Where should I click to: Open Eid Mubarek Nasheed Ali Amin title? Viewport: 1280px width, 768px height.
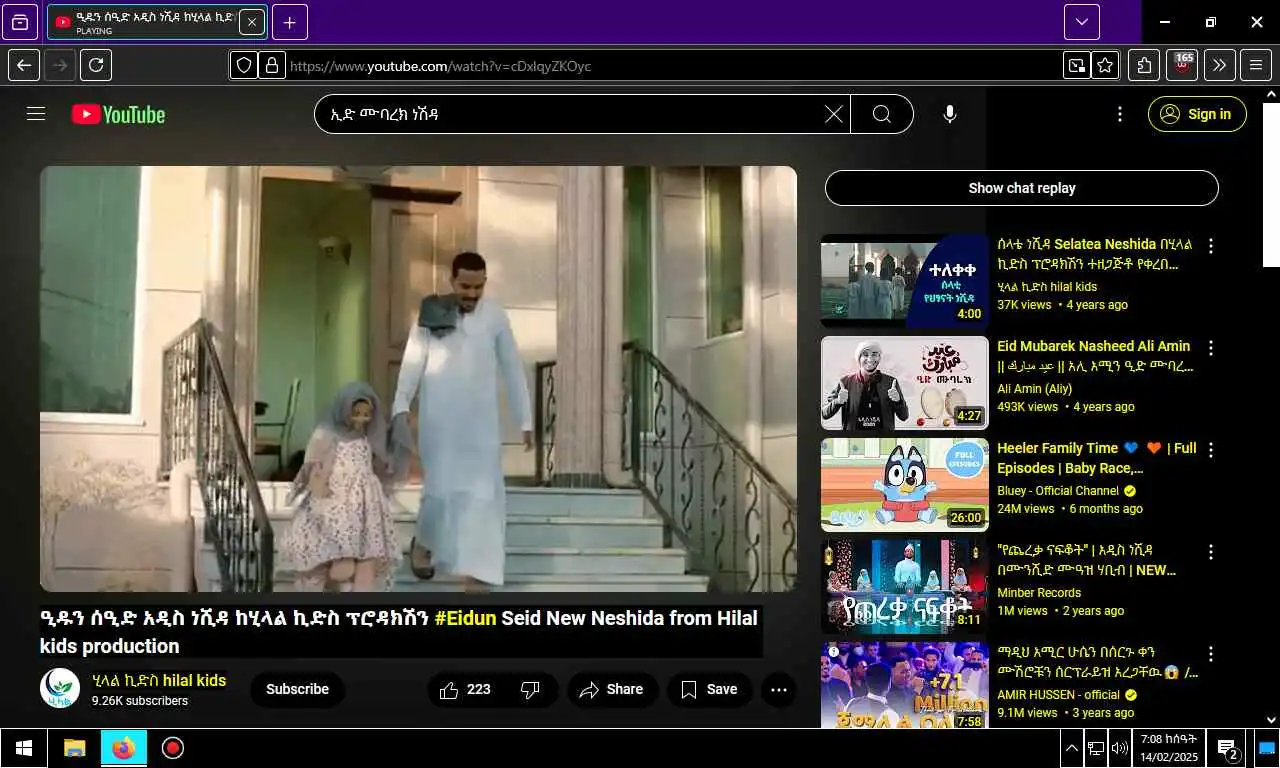[1094, 356]
